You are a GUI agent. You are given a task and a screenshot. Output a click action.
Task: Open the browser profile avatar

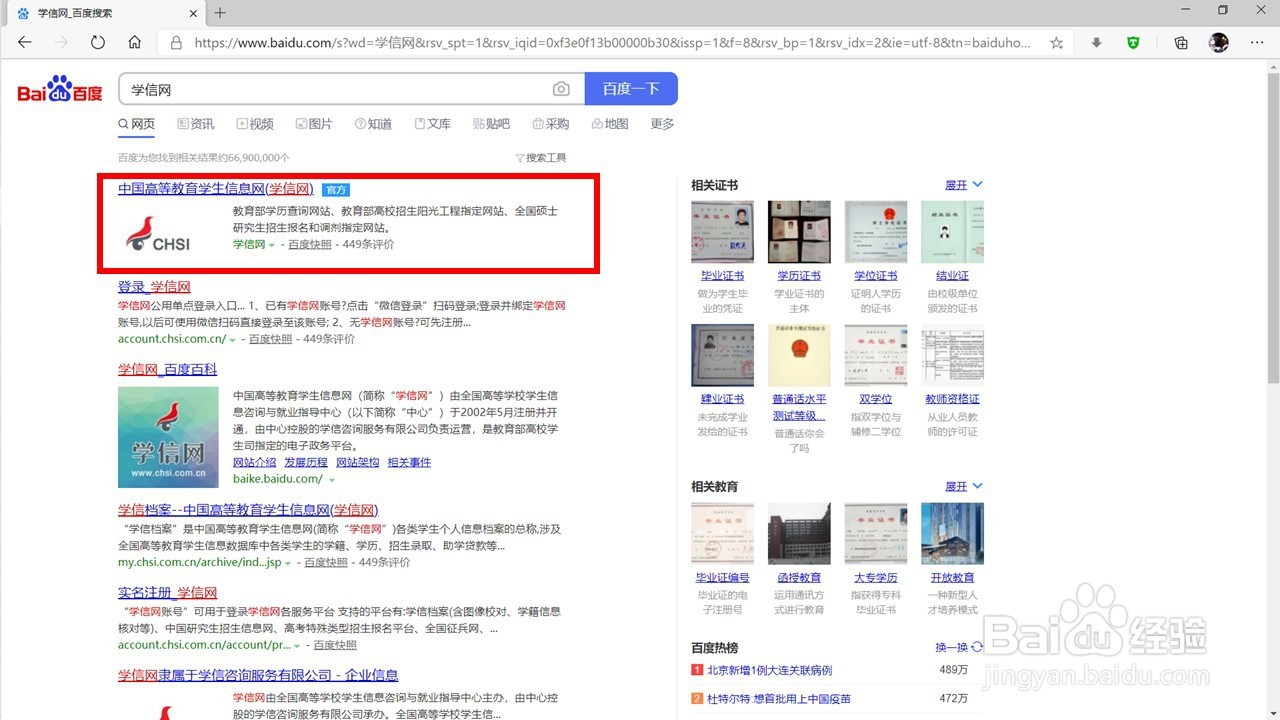pyautogui.click(x=1218, y=42)
